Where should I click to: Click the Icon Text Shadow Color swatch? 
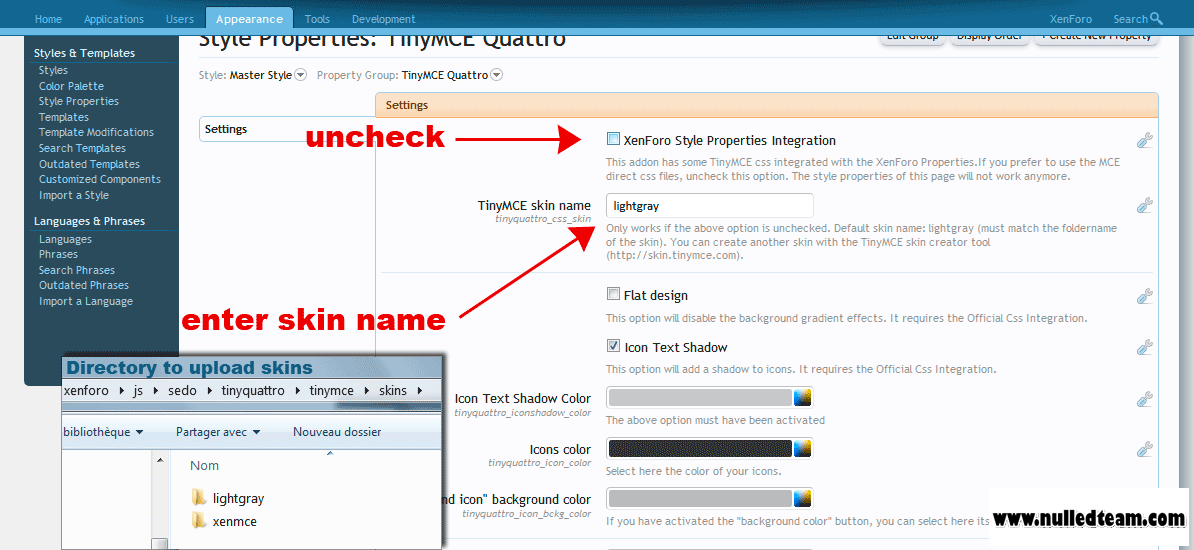pyautogui.click(x=701, y=398)
